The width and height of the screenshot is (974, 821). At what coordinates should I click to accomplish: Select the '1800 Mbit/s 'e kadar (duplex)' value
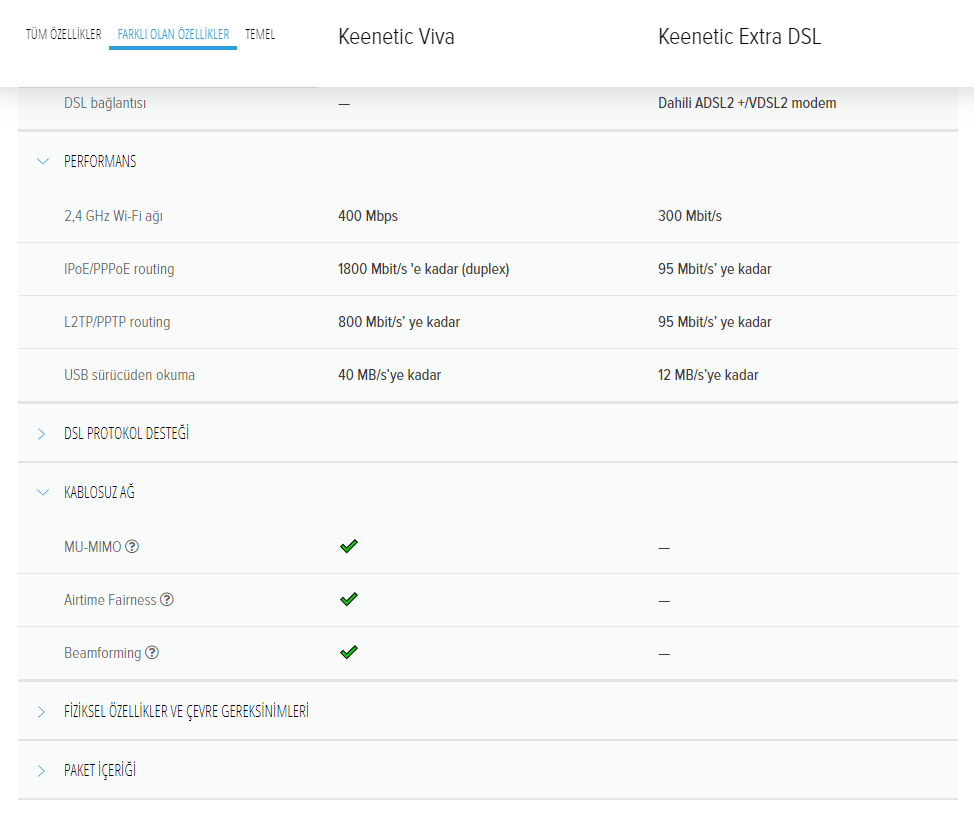[x=424, y=269]
